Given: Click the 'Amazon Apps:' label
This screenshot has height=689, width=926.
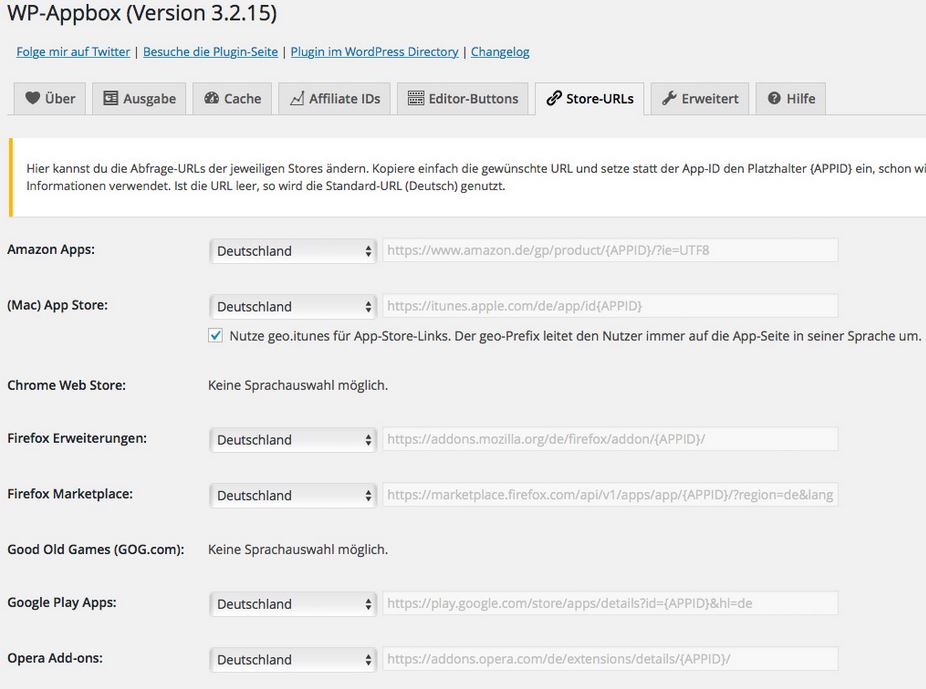Looking at the screenshot, I should click(51, 250).
